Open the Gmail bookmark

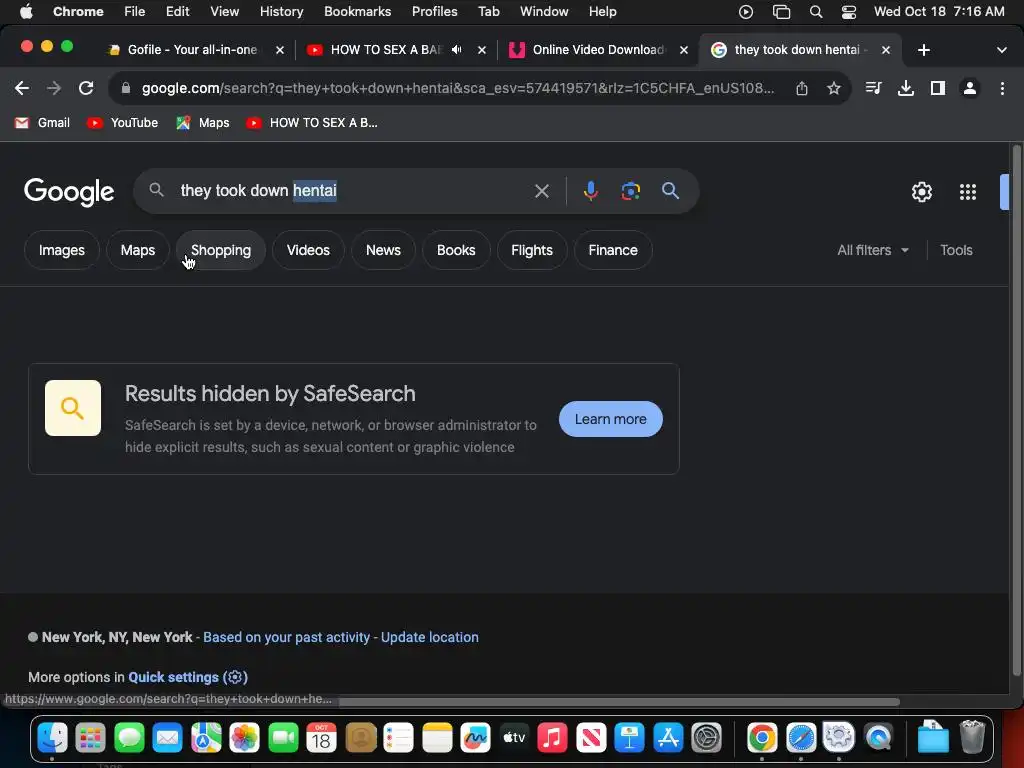point(42,123)
